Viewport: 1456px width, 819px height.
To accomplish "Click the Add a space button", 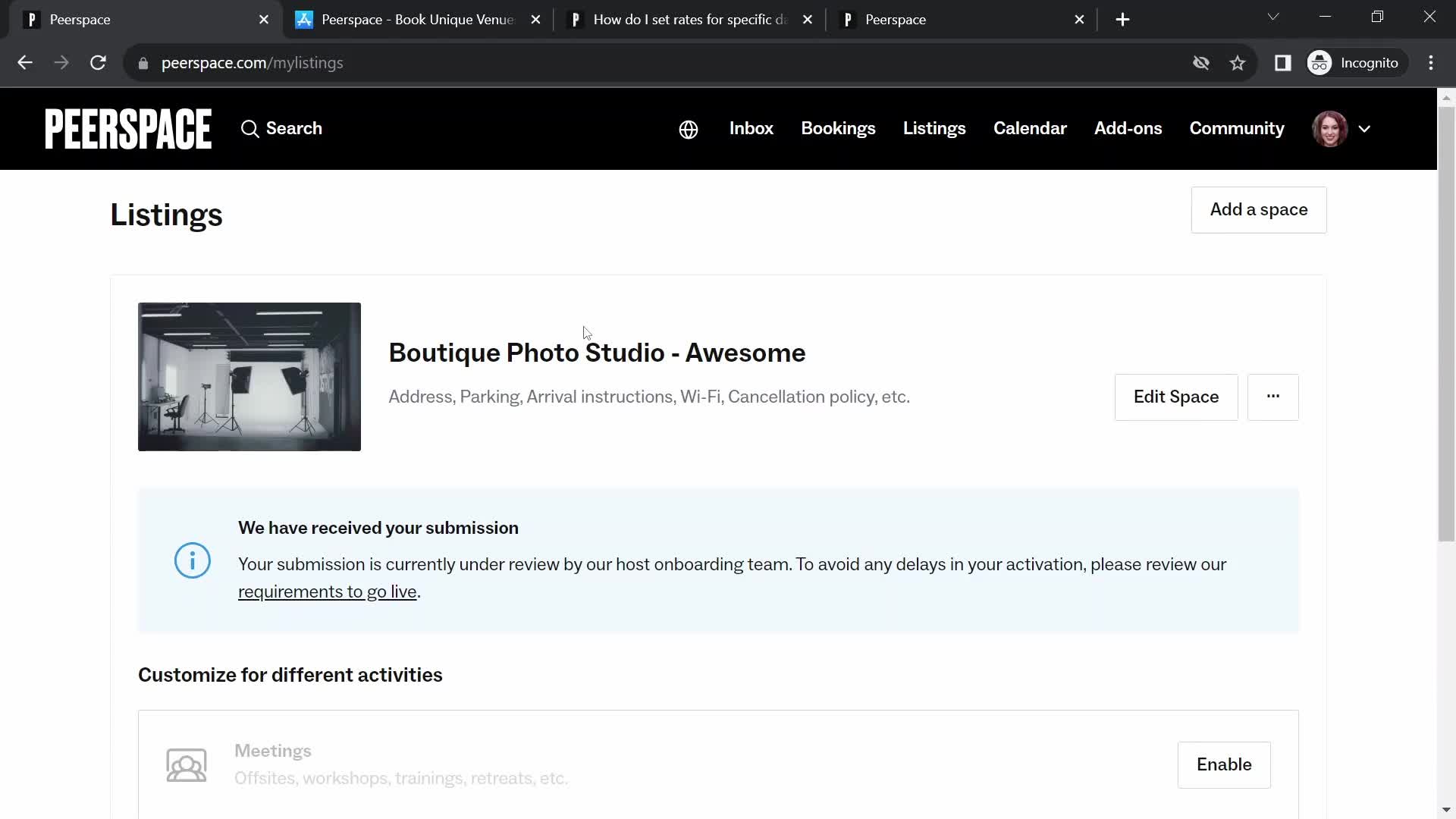I will [1259, 209].
